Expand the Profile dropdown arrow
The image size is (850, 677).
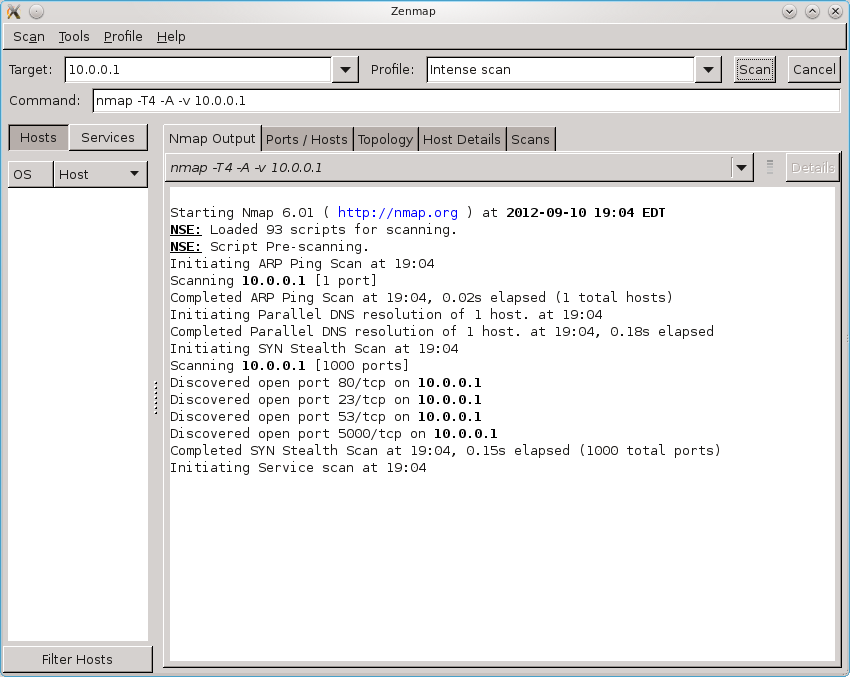click(708, 69)
